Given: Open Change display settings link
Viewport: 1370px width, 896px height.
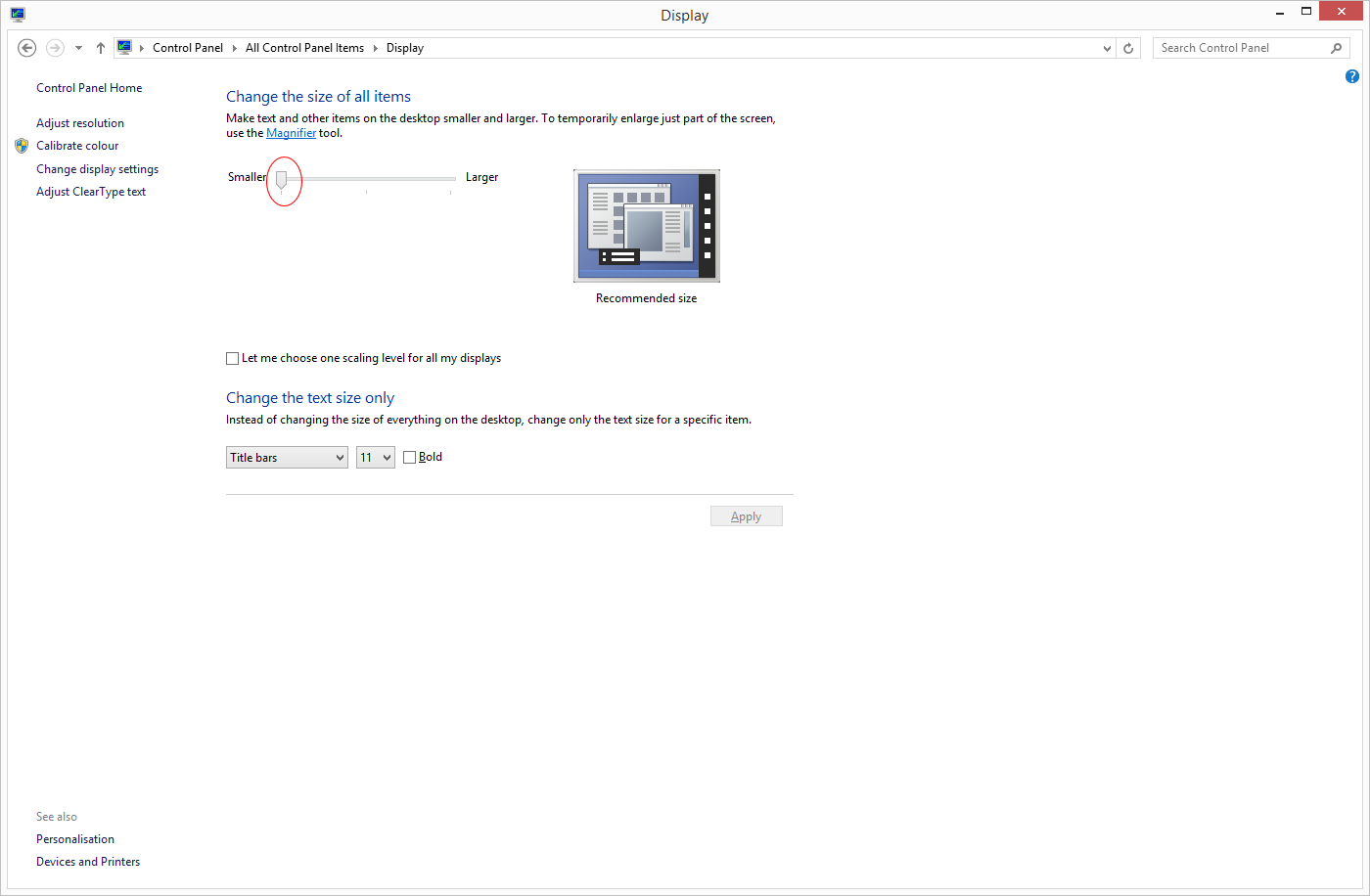Looking at the screenshot, I should coord(97,169).
